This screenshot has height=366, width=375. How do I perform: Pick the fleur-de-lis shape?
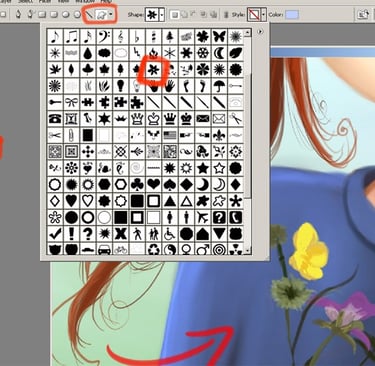(219, 135)
